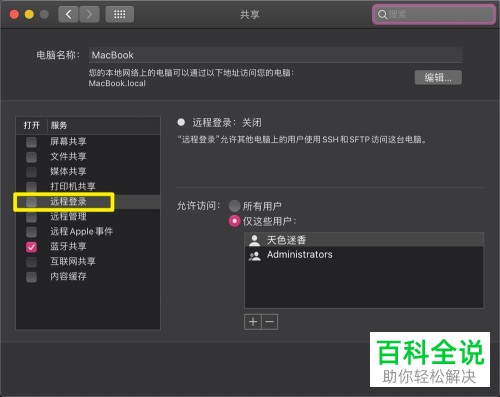The height and width of the screenshot is (397, 500).
Task: Remove the selected user with the minus button
Action: 270,322
